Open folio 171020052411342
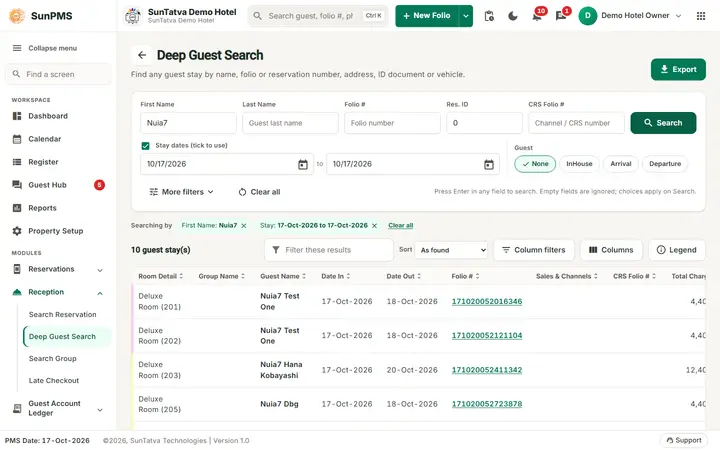 click(x=487, y=370)
